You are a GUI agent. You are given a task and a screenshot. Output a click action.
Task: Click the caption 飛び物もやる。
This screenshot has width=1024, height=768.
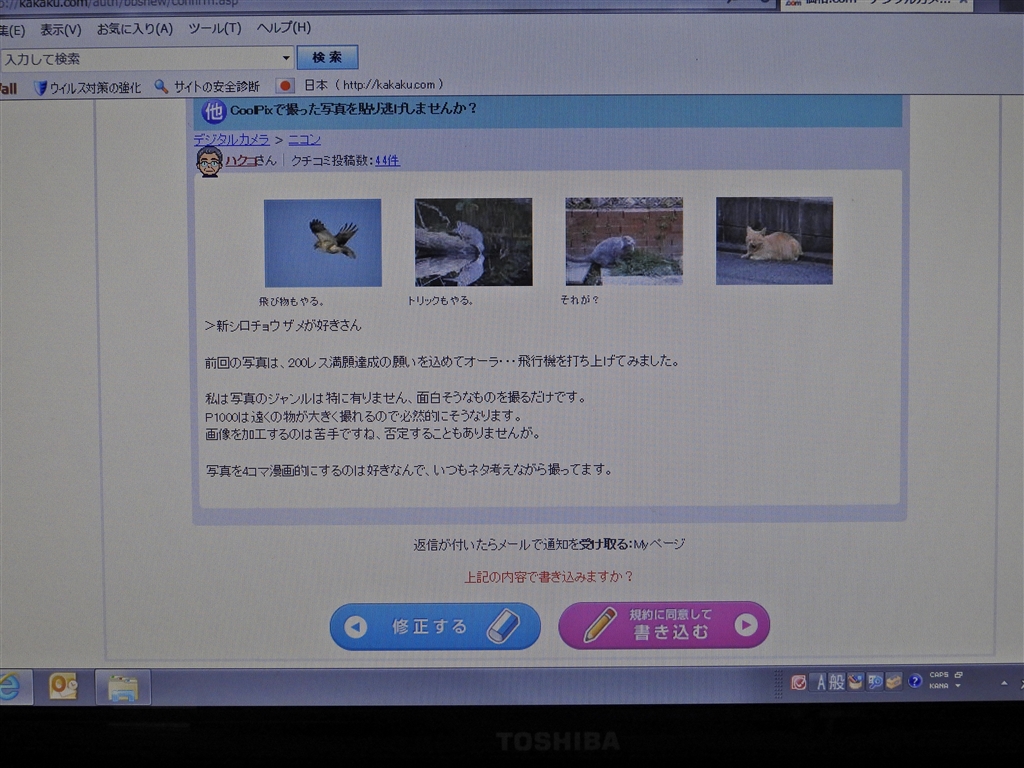point(291,301)
